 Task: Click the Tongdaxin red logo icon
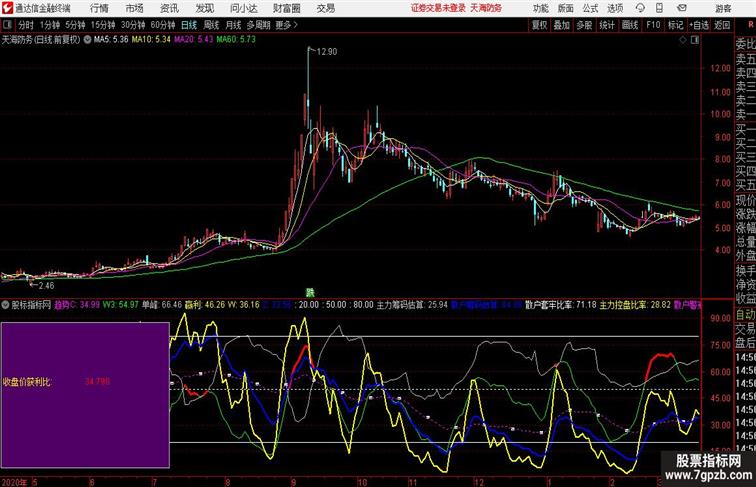coord(7,8)
